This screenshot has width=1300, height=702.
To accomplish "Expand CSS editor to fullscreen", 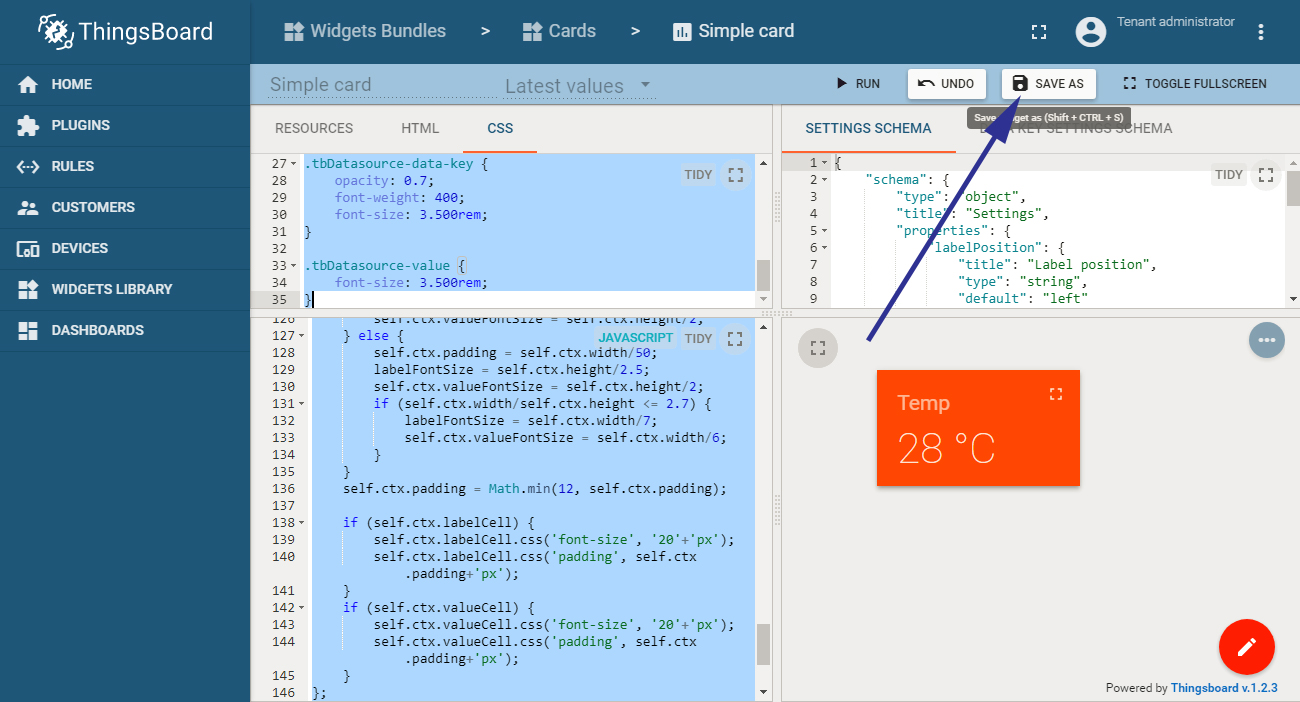I will [736, 175].
